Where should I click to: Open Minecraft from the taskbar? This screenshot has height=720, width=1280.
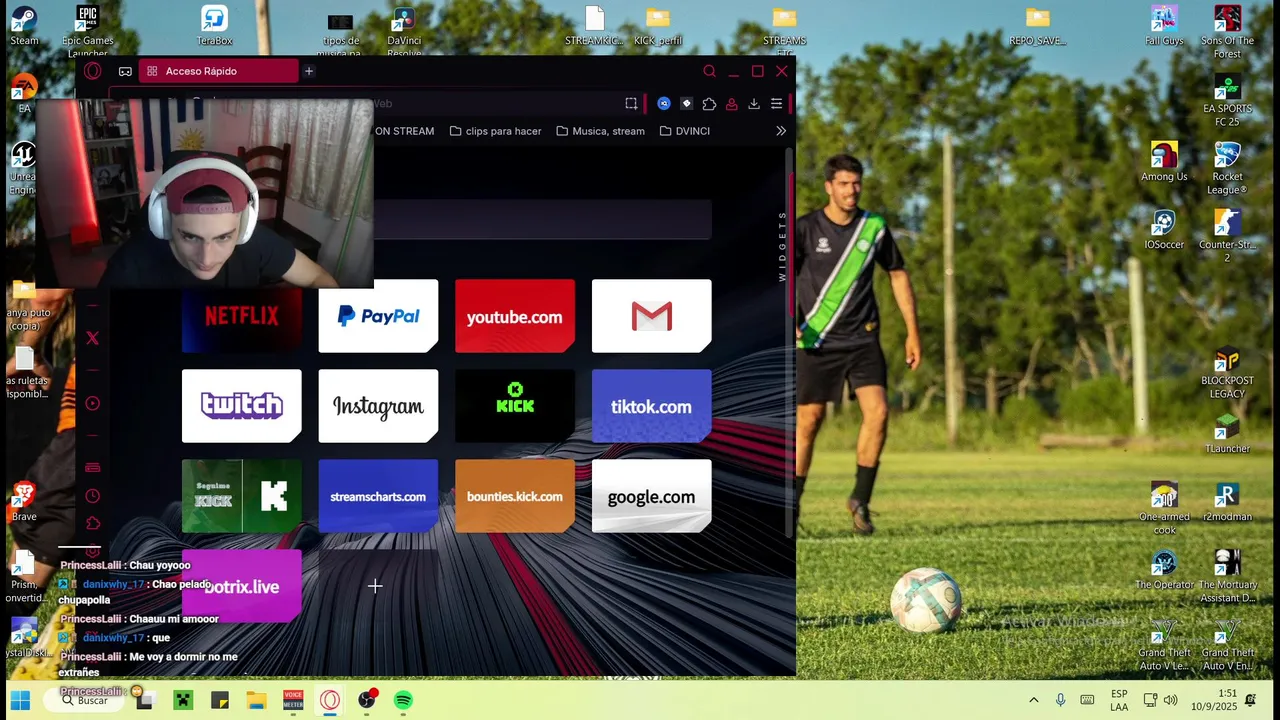[182, 700]
